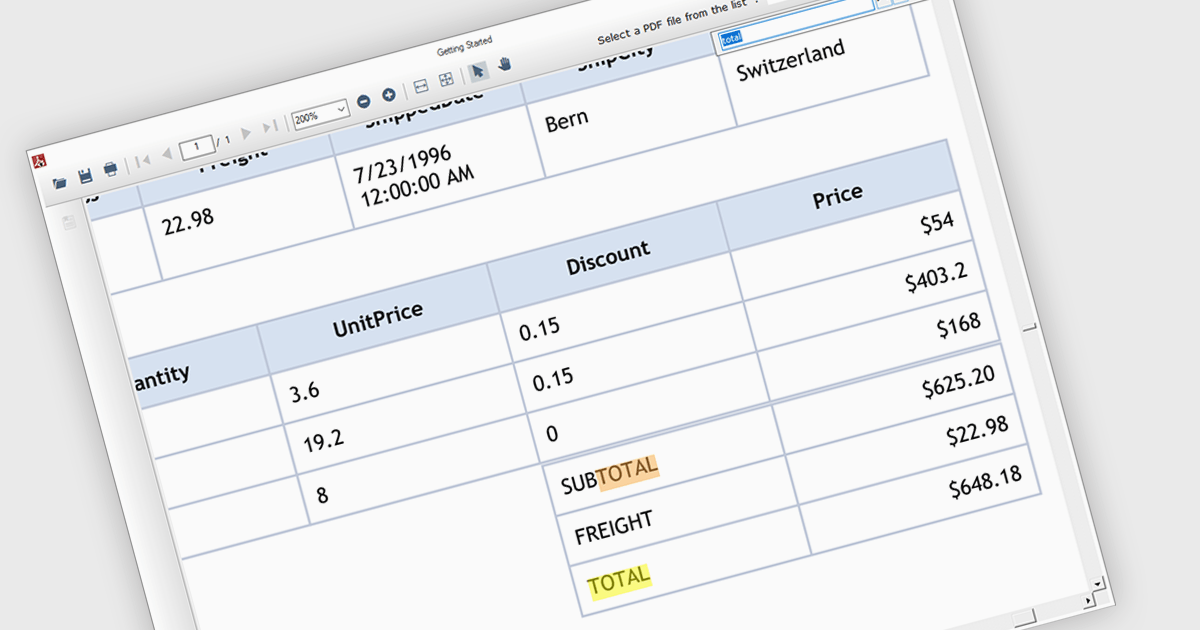Activate the arrow selection tool
1200x630 pixels.
pos(478,70)
